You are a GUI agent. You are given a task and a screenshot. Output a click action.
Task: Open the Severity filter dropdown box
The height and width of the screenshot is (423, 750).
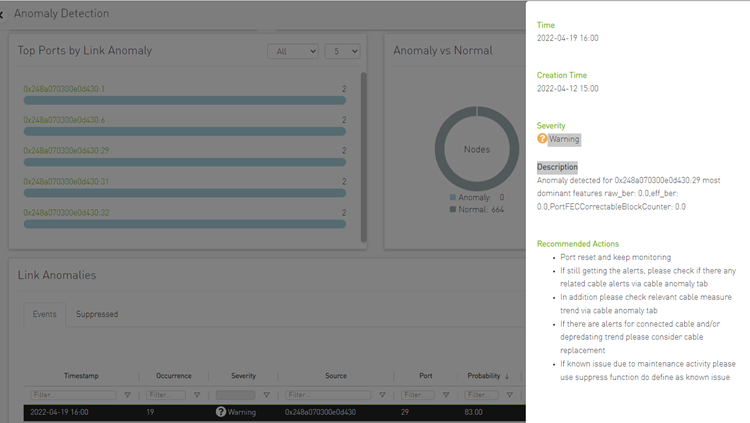(x=235, y=395)
